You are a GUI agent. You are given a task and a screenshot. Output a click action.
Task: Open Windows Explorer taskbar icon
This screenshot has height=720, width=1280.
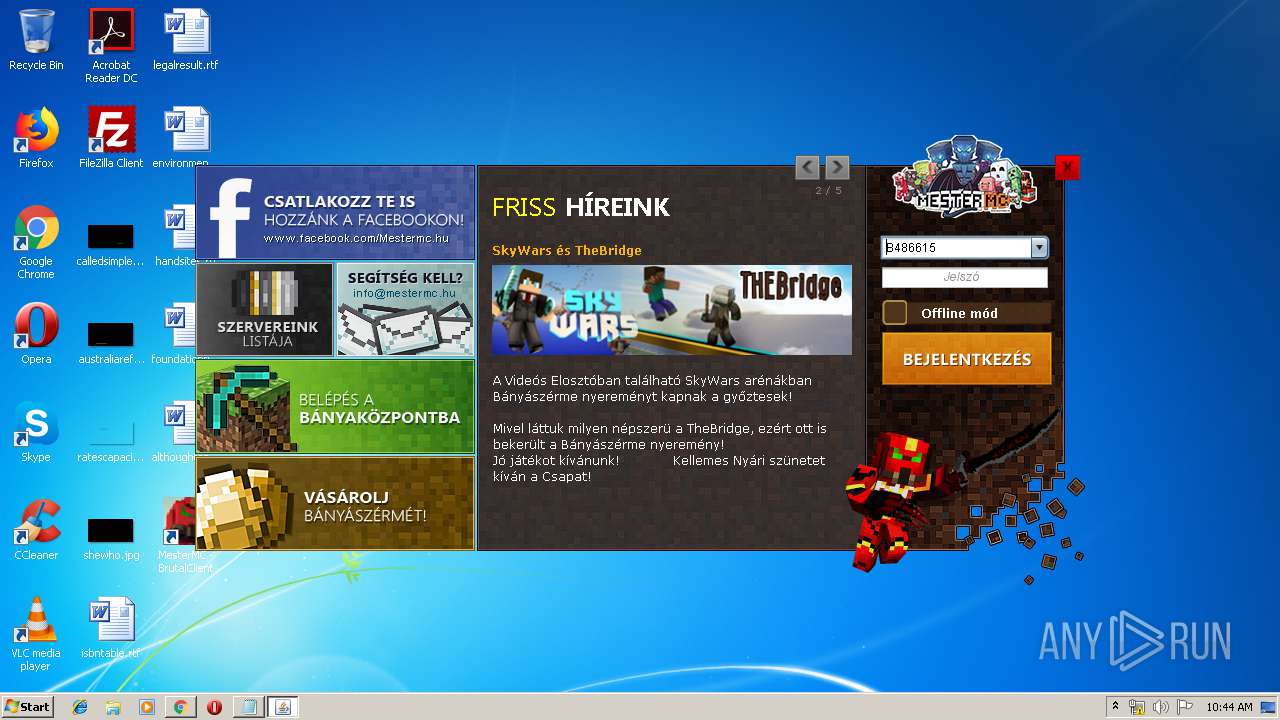(x=113, y=707)
